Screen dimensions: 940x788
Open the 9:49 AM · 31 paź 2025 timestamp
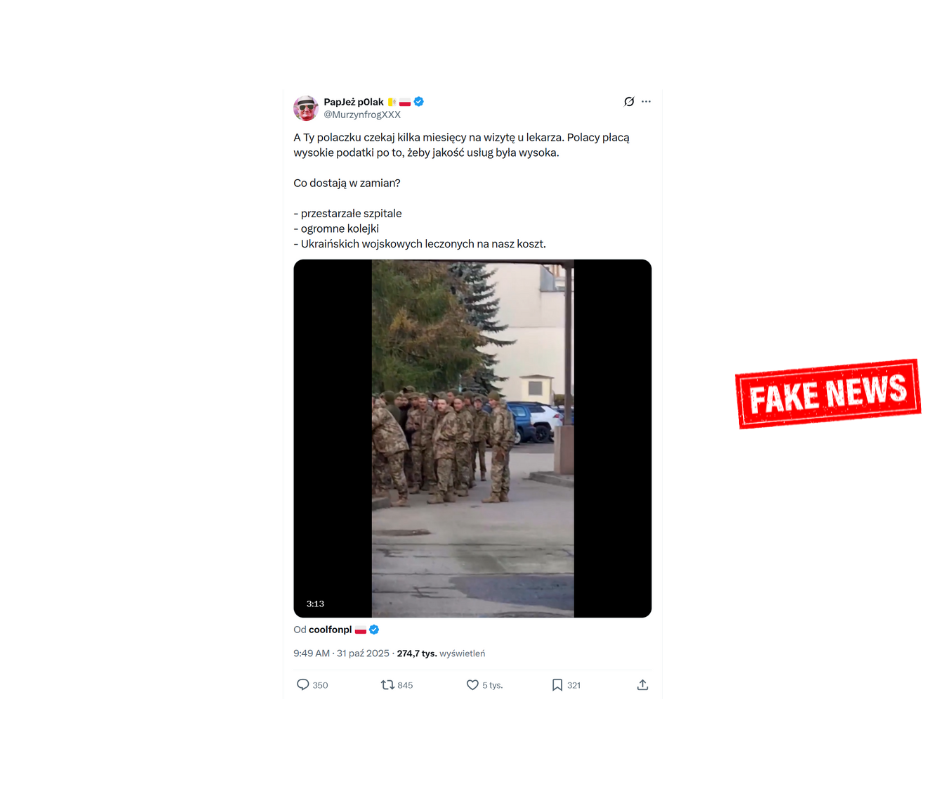340,654
